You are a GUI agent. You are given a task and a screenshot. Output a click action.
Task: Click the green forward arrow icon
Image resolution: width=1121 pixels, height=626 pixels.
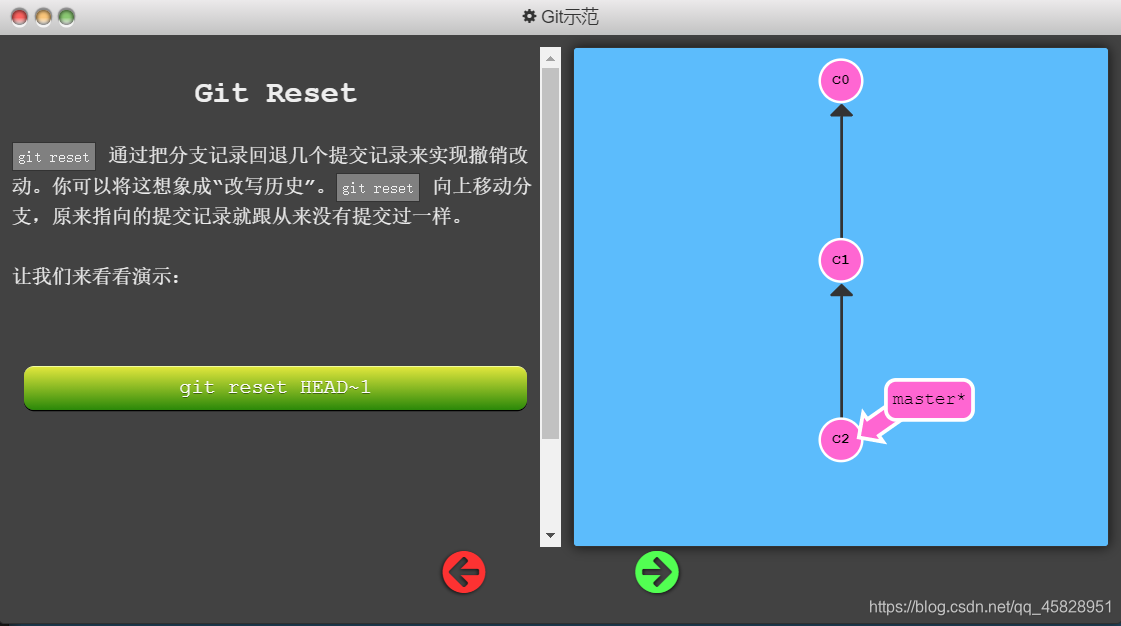pyautogui.click(x=657, y=572)
